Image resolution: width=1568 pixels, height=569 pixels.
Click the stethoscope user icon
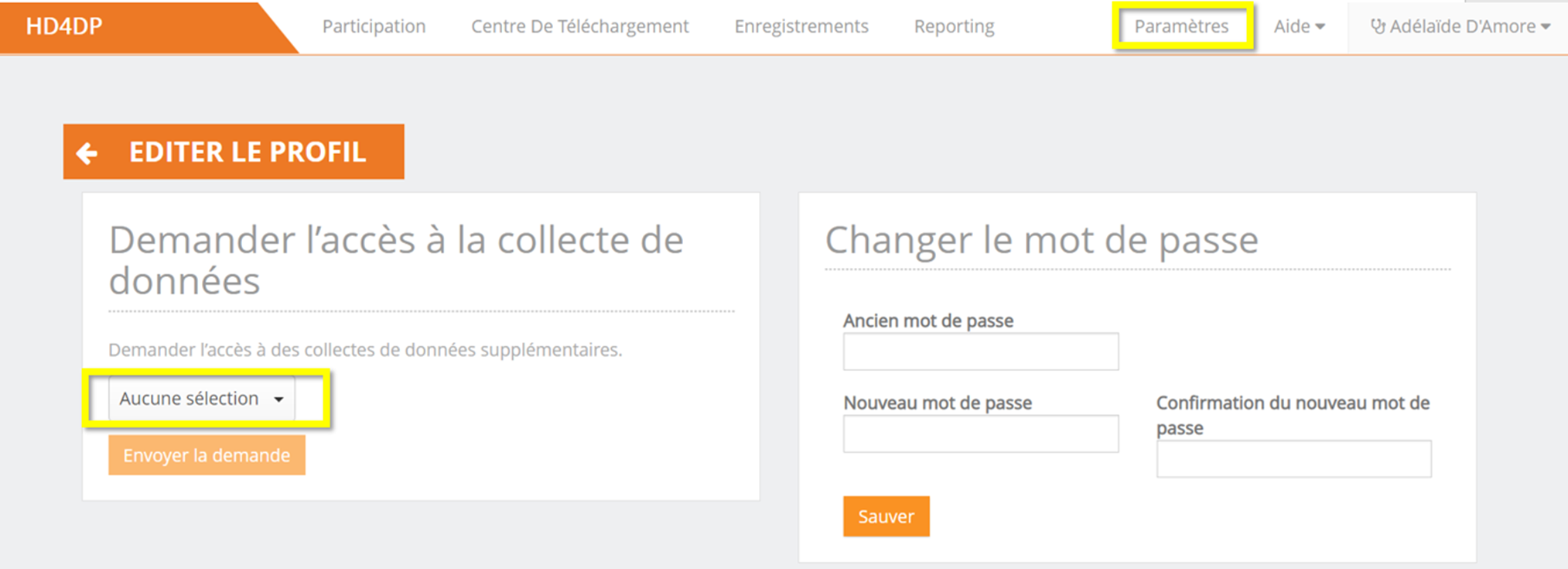pyautogui.click(x=1377, y=26)
